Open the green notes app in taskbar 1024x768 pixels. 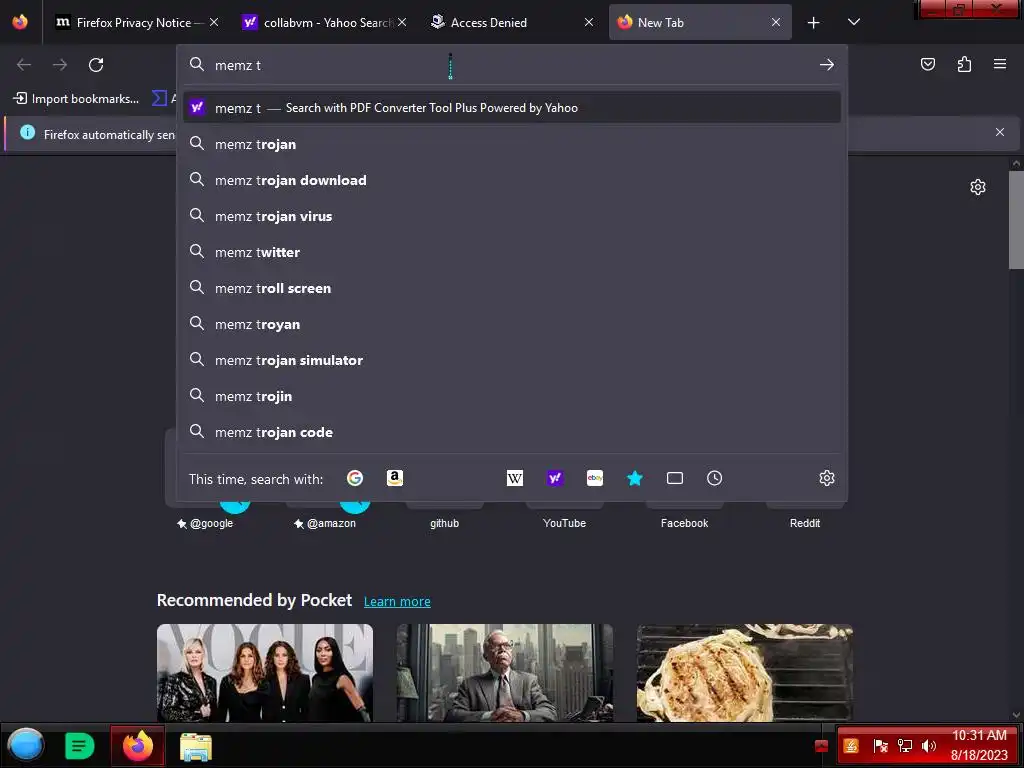(x=80, y=746)
